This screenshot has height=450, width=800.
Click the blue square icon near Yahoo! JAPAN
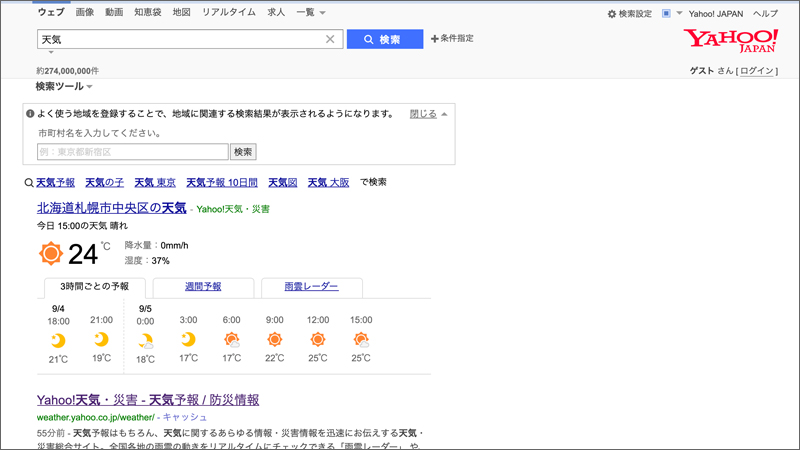(666, 13)
